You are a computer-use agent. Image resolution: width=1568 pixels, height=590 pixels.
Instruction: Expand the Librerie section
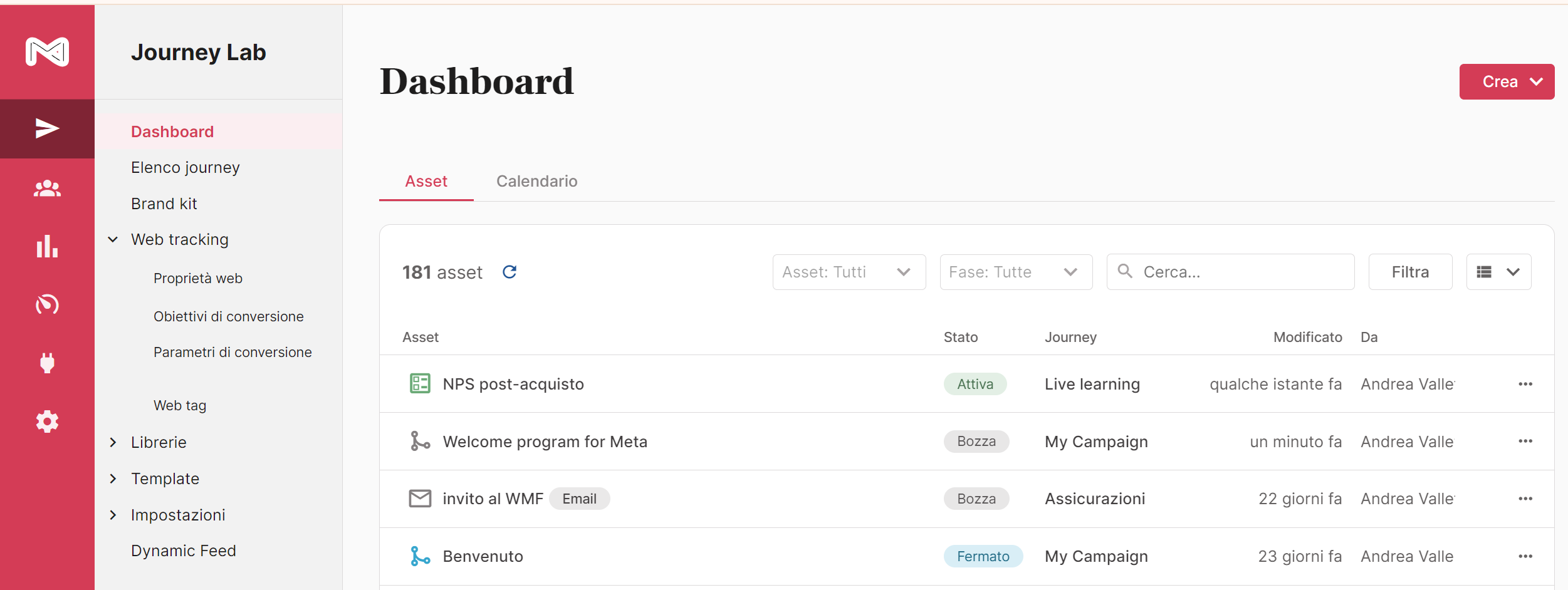pyautogui.click(x=113, y=442)
